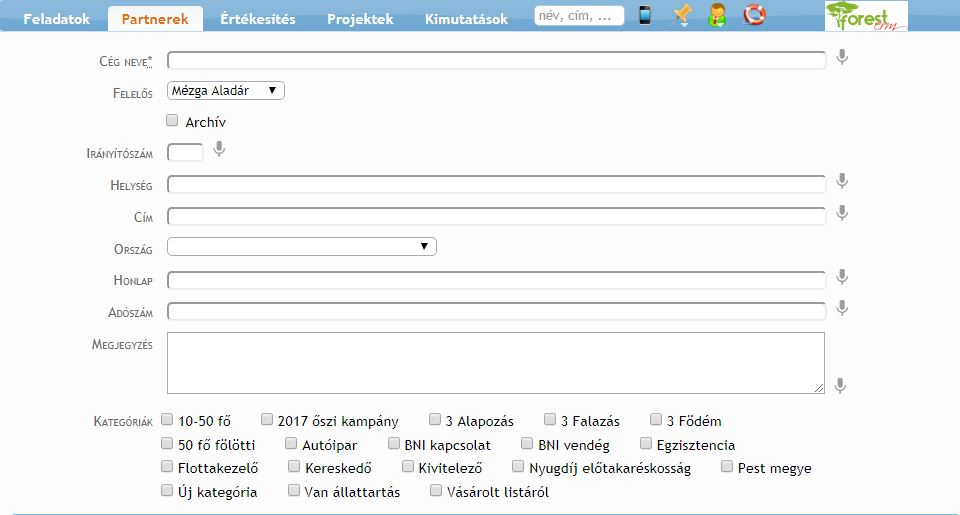Click microphone icon beside Irányítószám field
Screen dimensions: 960x515
[x=219, y=150]
